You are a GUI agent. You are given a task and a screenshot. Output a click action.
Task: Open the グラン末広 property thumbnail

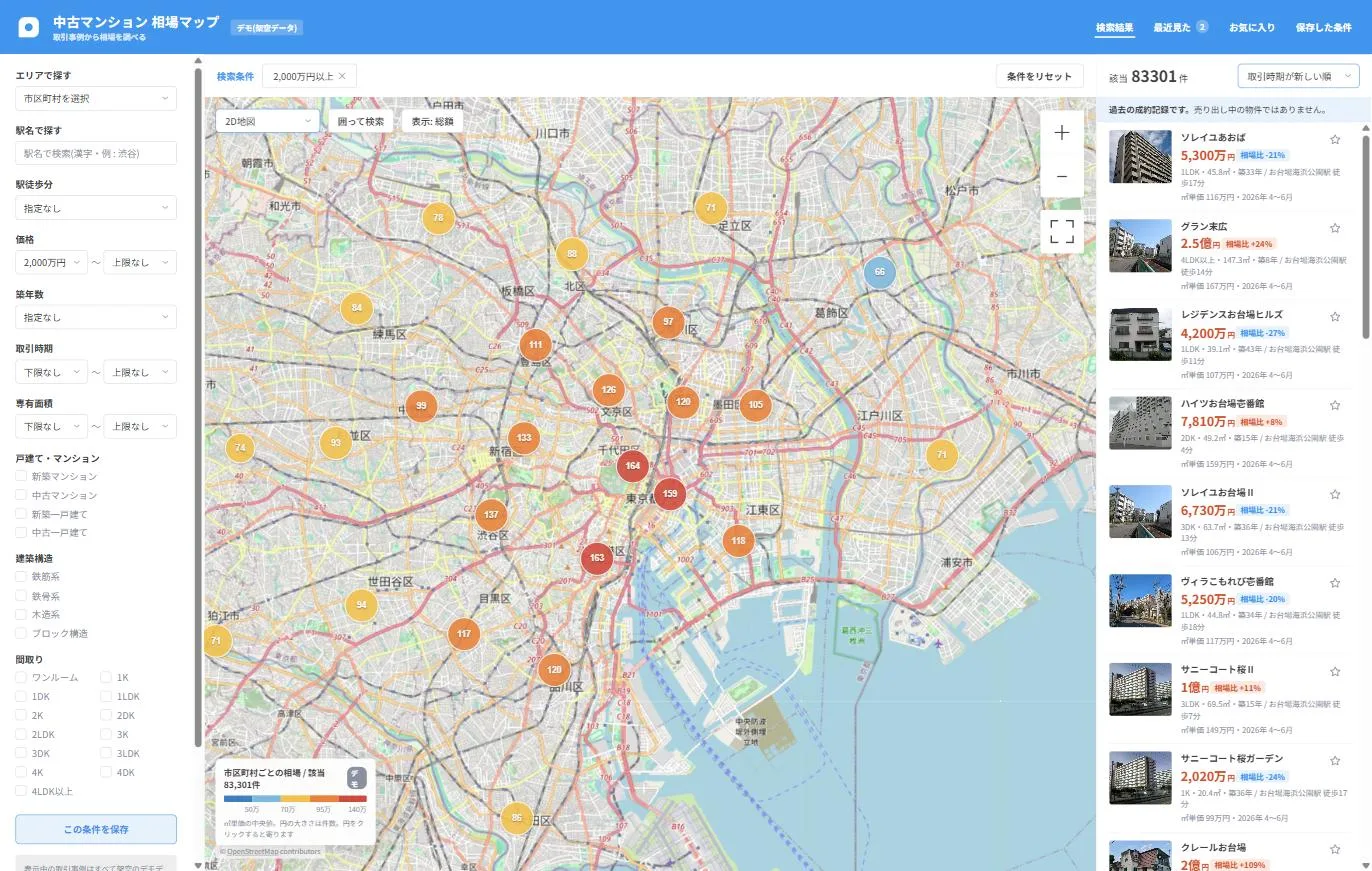1140,245
